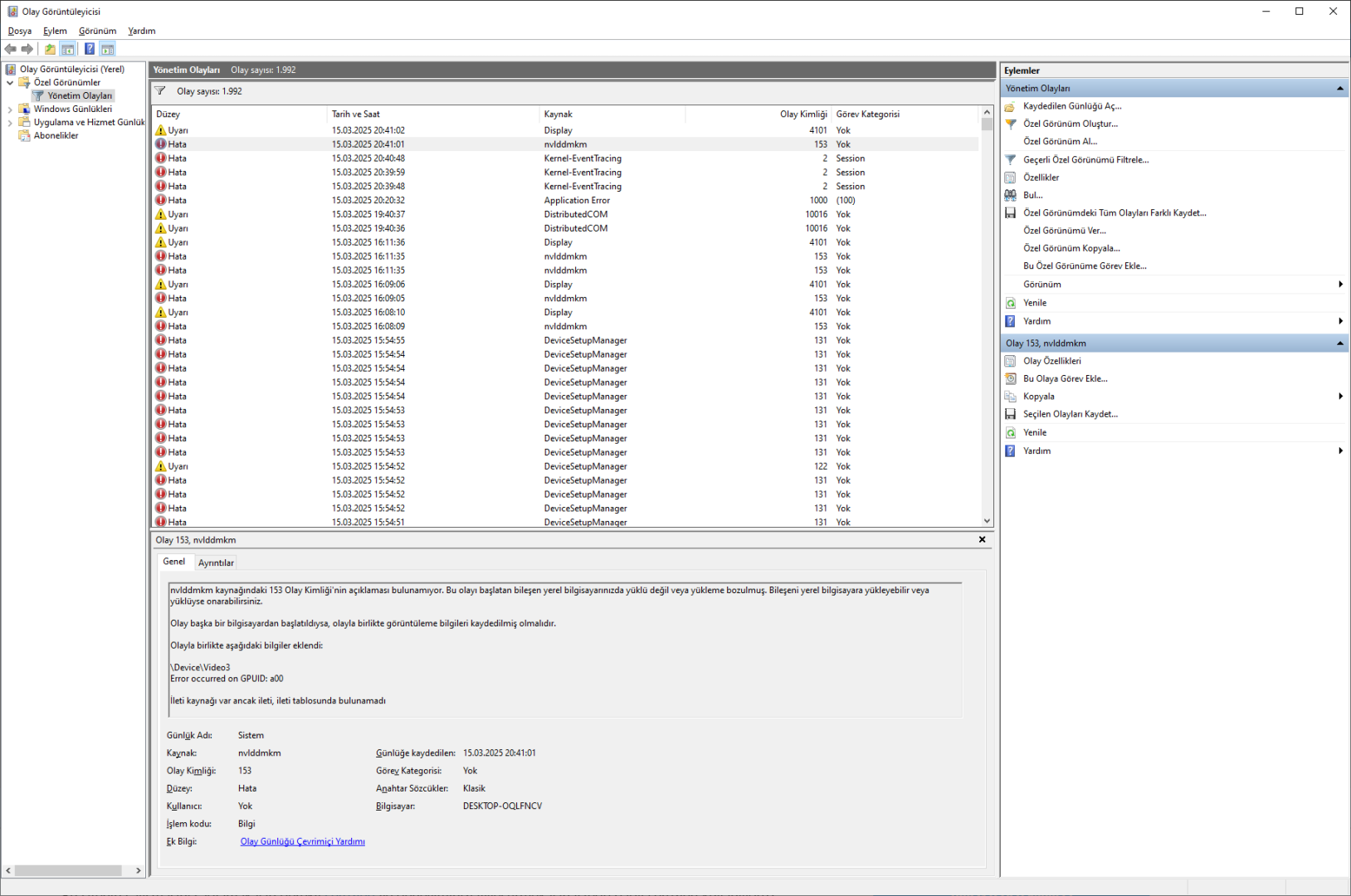The width and height of the screenshot is (1351, 896).
Task: Toggle the action pane toolbar icon
Action: click(108, 49)
